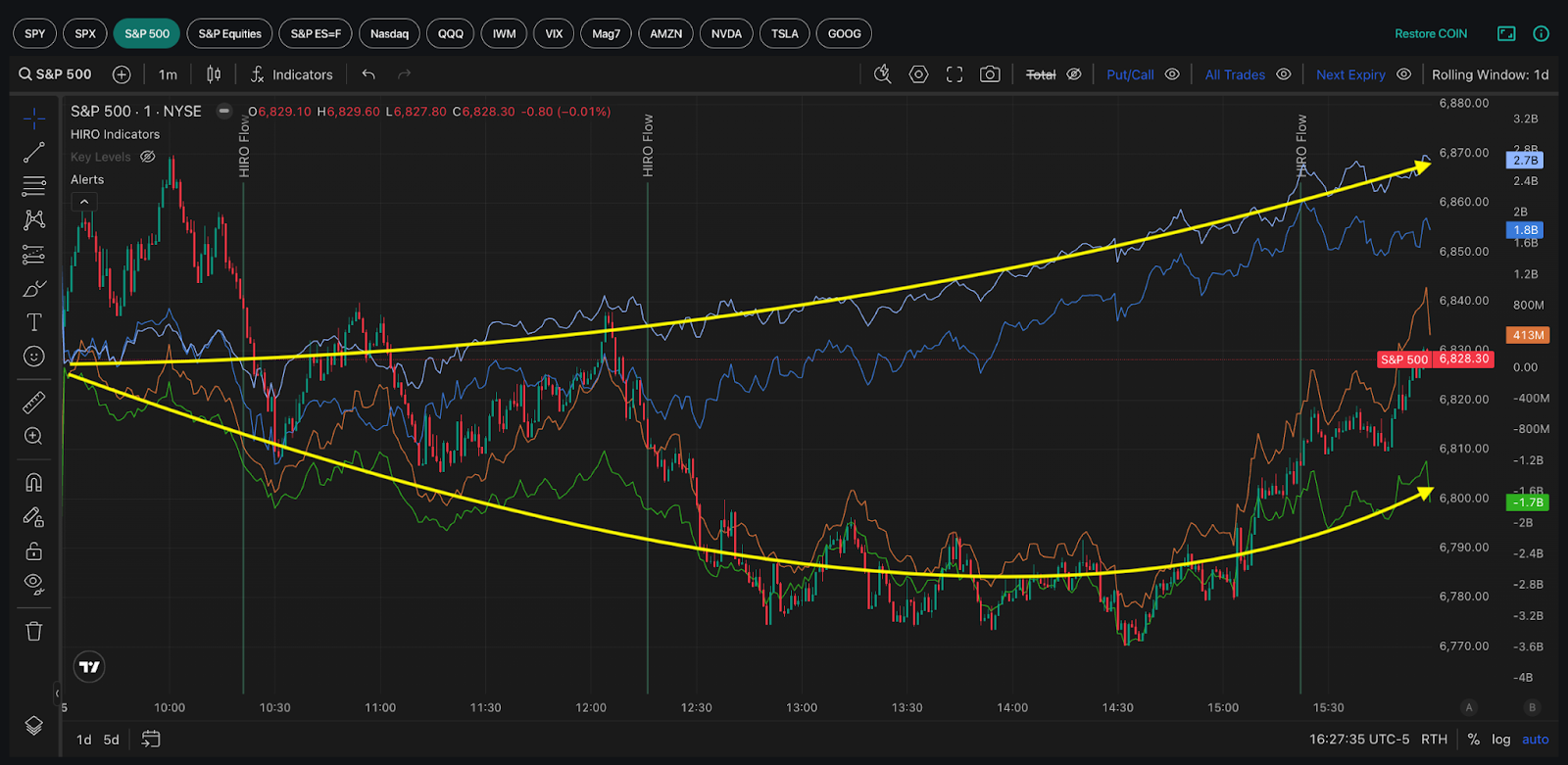
Task: Open the info icon at top right
Action: (x=1542, y=33)
